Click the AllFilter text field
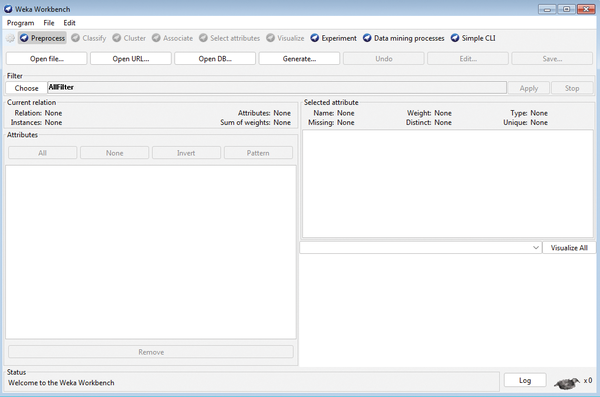Screen dimensions: 600x397 pos(277,87)
